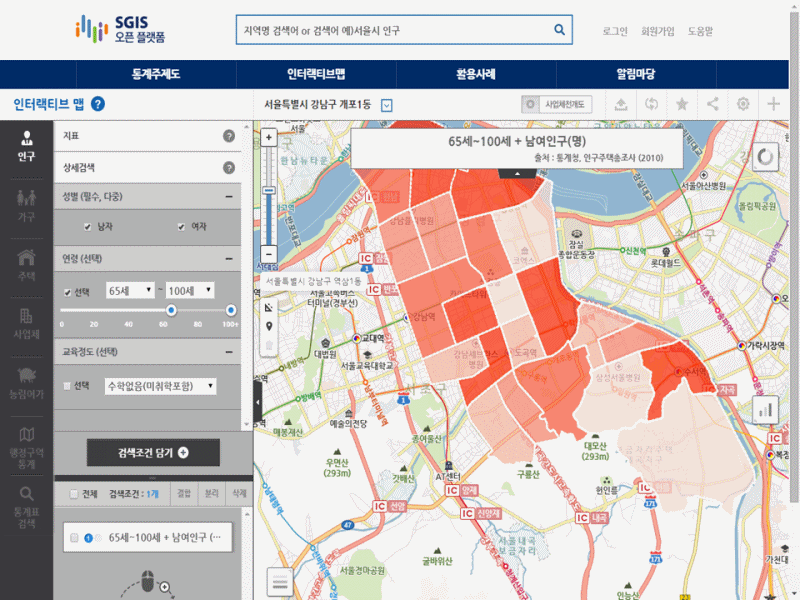The height and width of the screenshot is (600, 800).
Task: Open the 통계주제도 menu
Action: [x=156, y=74]
